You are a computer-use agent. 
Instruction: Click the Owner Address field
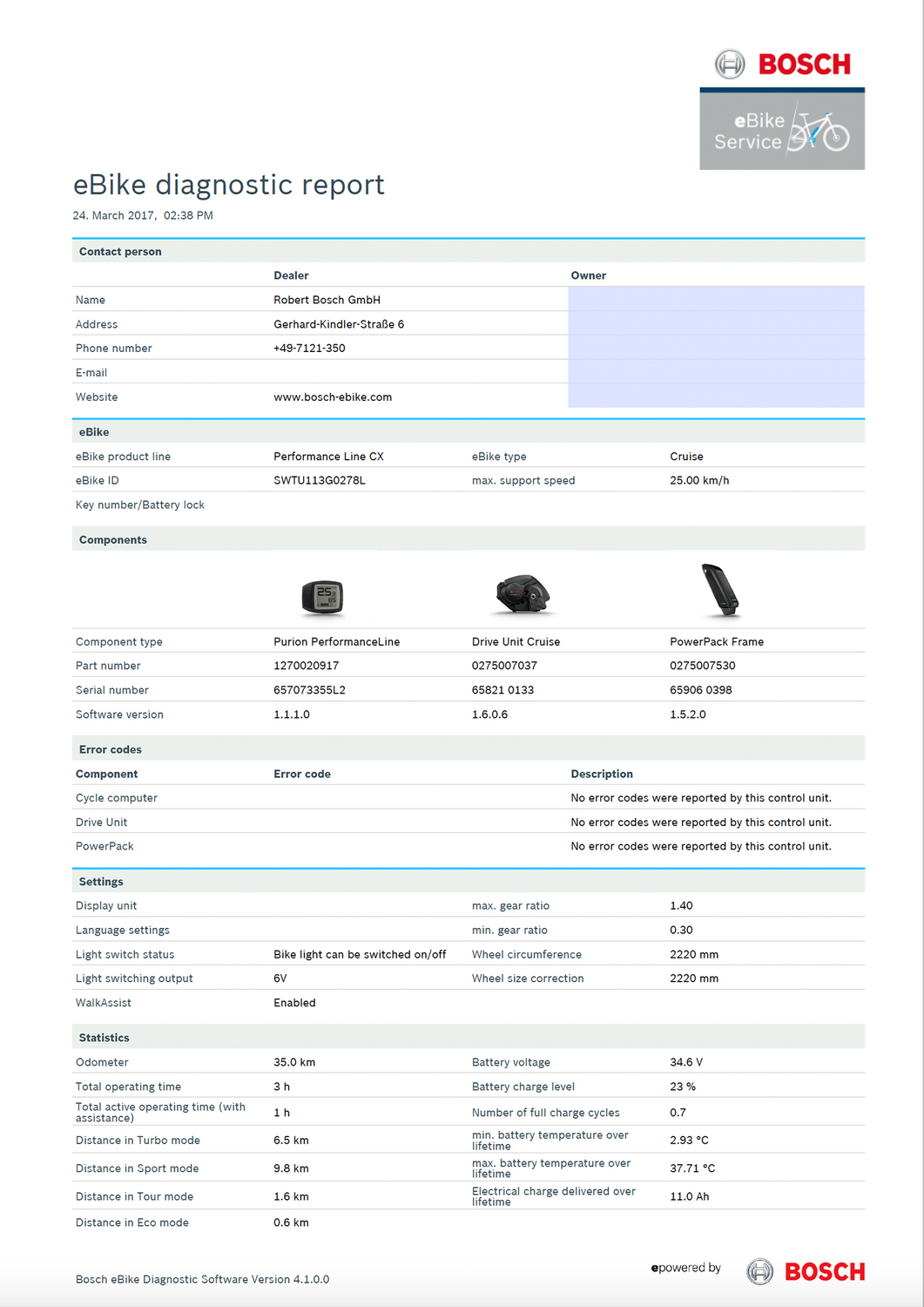(x=715, y=324)
